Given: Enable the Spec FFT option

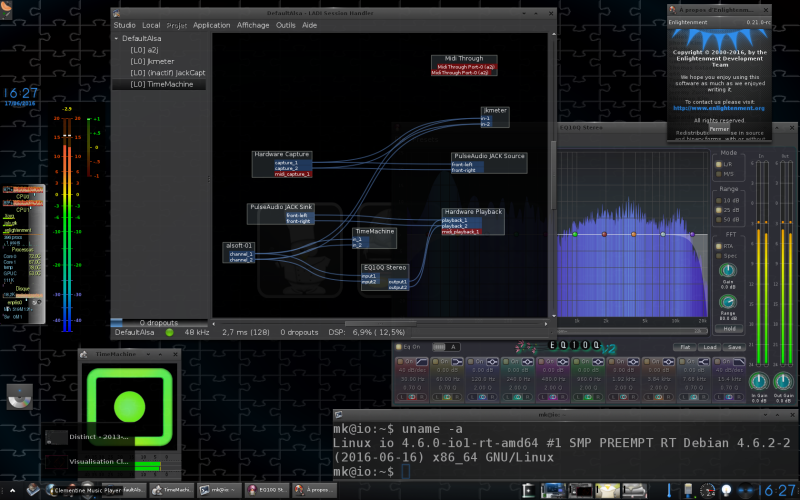Looking at the screenshot, I should [718, 256].
